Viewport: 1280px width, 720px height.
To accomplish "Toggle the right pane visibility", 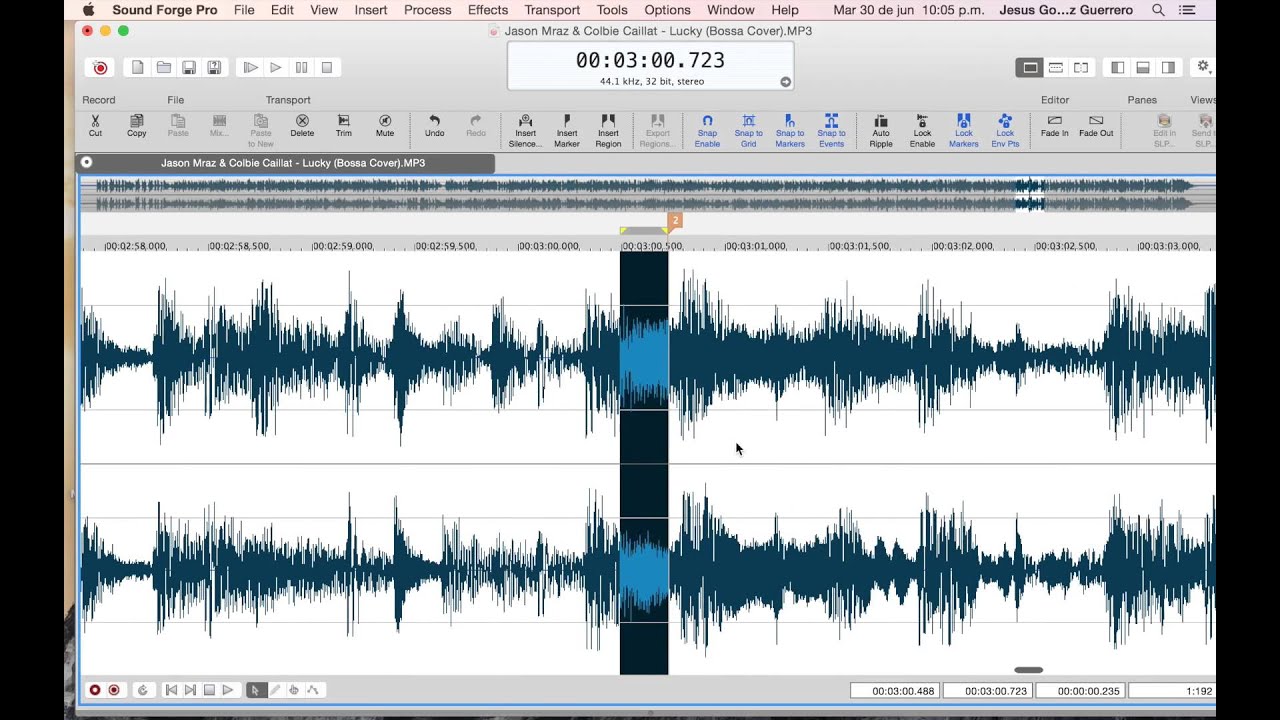I will click(x=1168, y=68).
